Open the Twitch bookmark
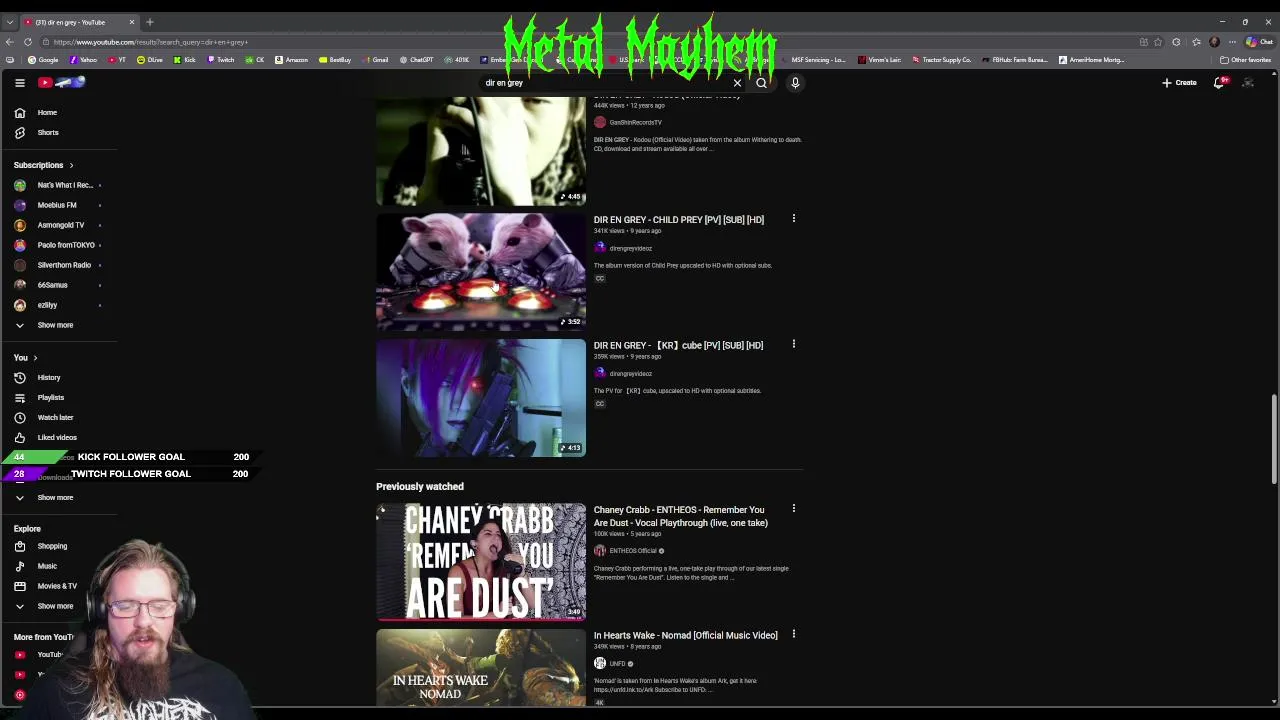The width and height of the screenshot is (1280, 720). pyautogui.click(x=221, y=60)
